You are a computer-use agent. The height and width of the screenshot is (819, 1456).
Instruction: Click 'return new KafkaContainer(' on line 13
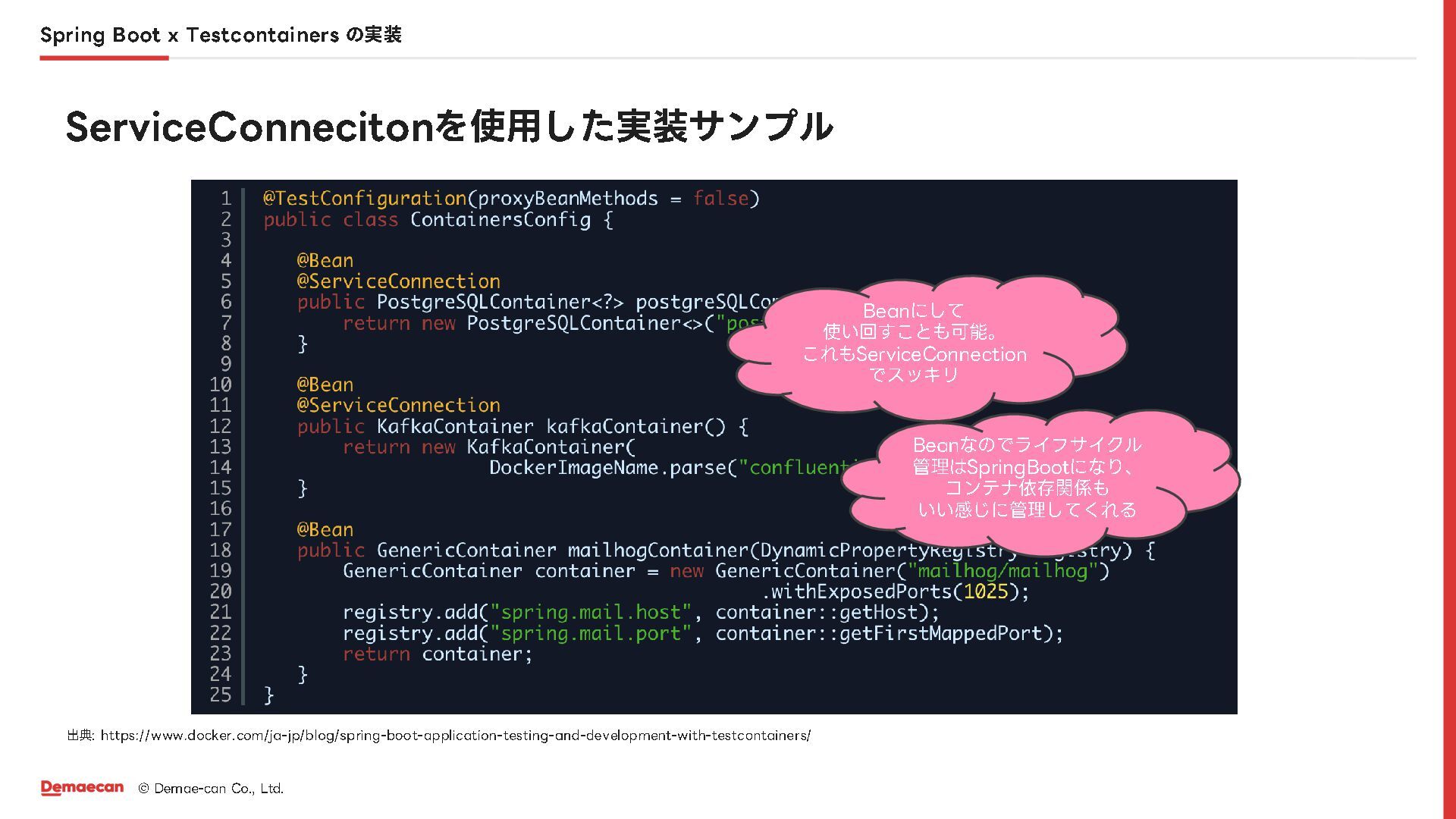coord(489,447)
